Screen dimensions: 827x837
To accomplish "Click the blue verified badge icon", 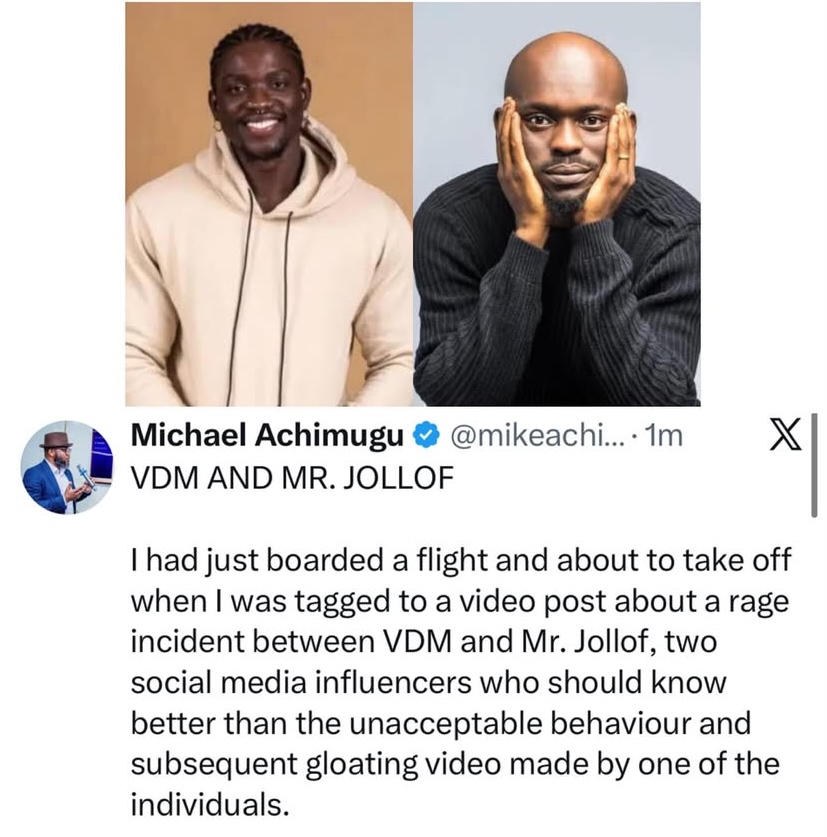I will click(425, 435).
